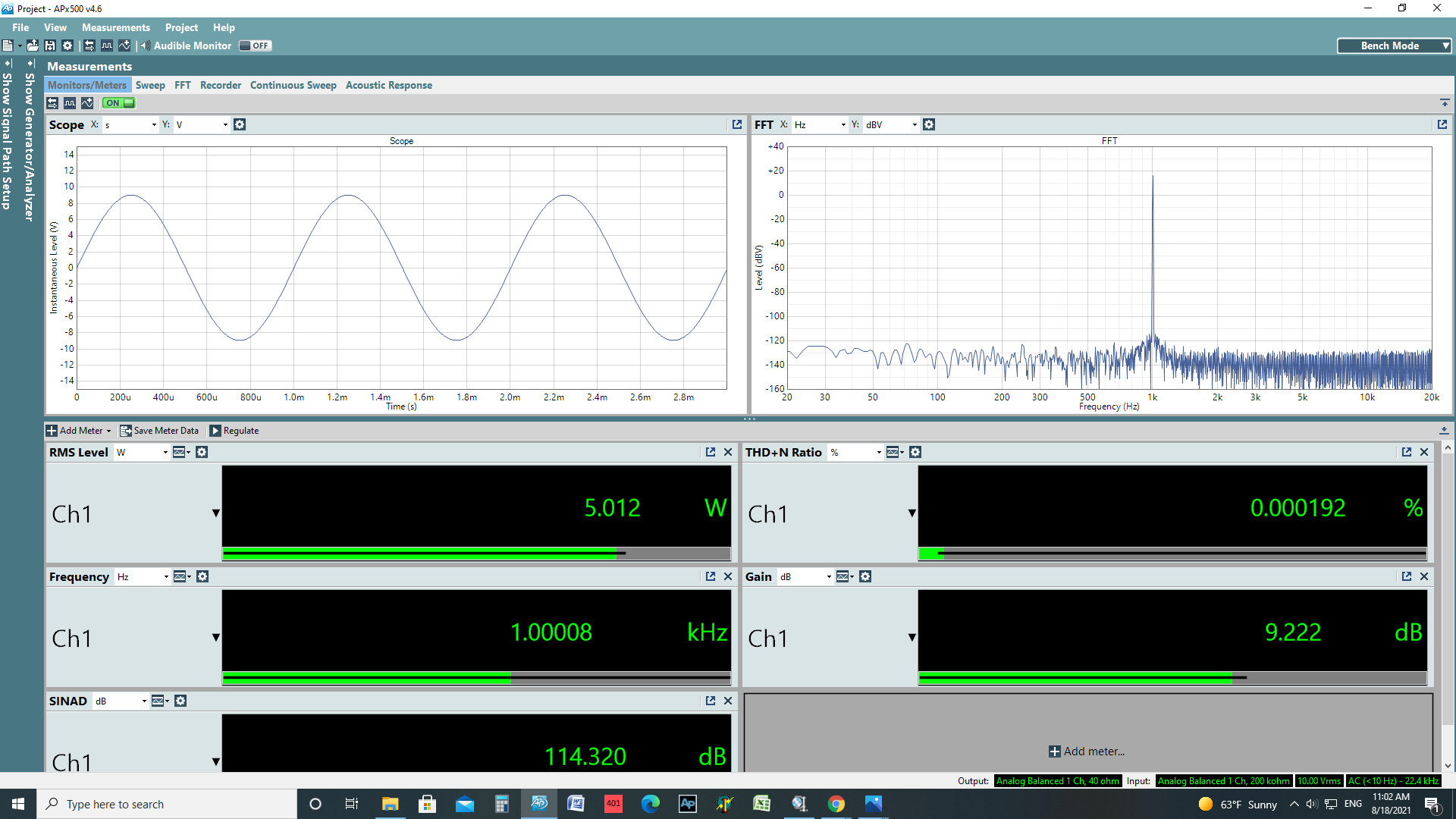1456x819 pixels.
Task: Open THD+N Ratio meter settings gear
Action: pyautogui.click(x=915, y=452)
